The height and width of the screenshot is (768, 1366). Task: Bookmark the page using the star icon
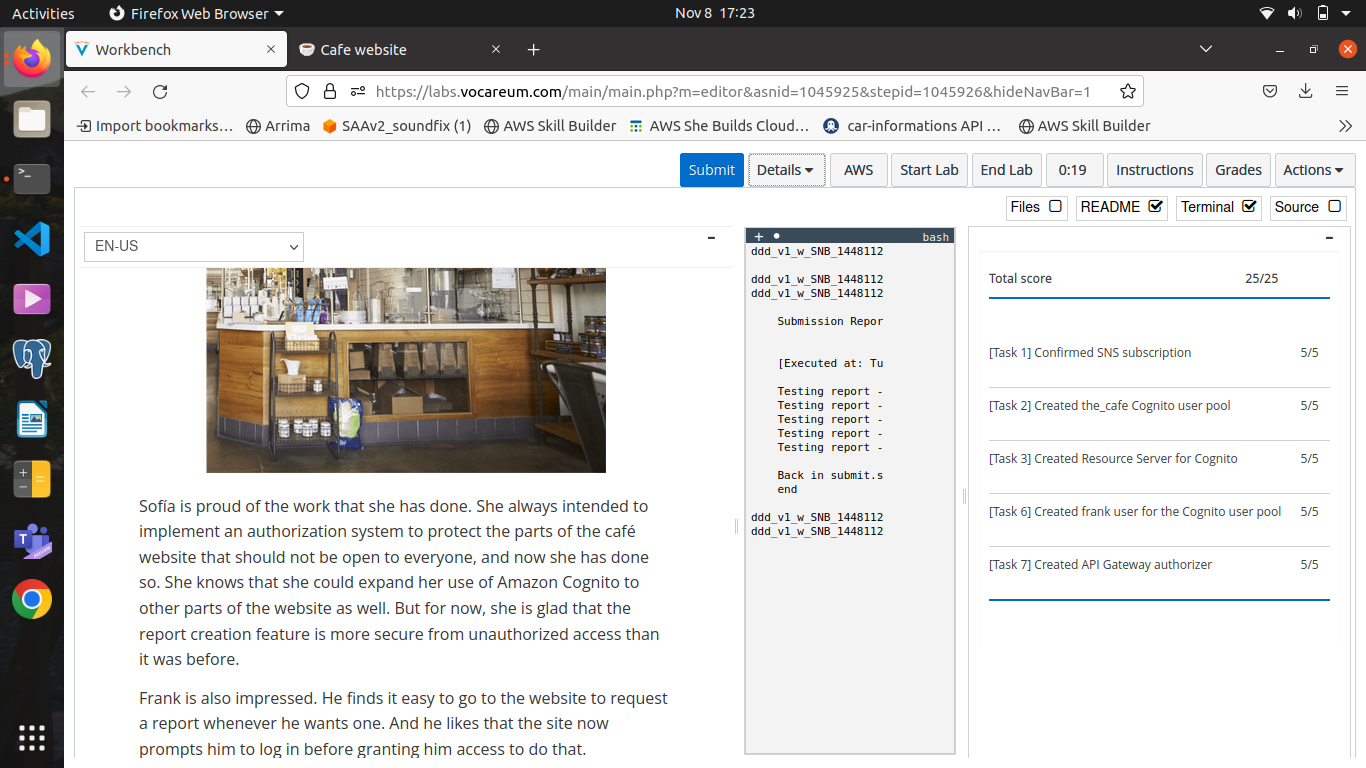pos(1128,91)
